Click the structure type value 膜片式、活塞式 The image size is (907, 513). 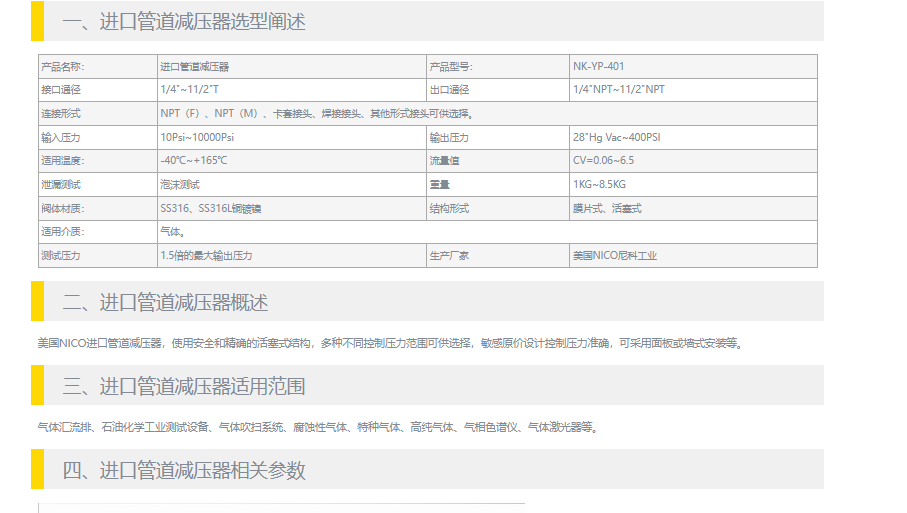pos(607,209)
